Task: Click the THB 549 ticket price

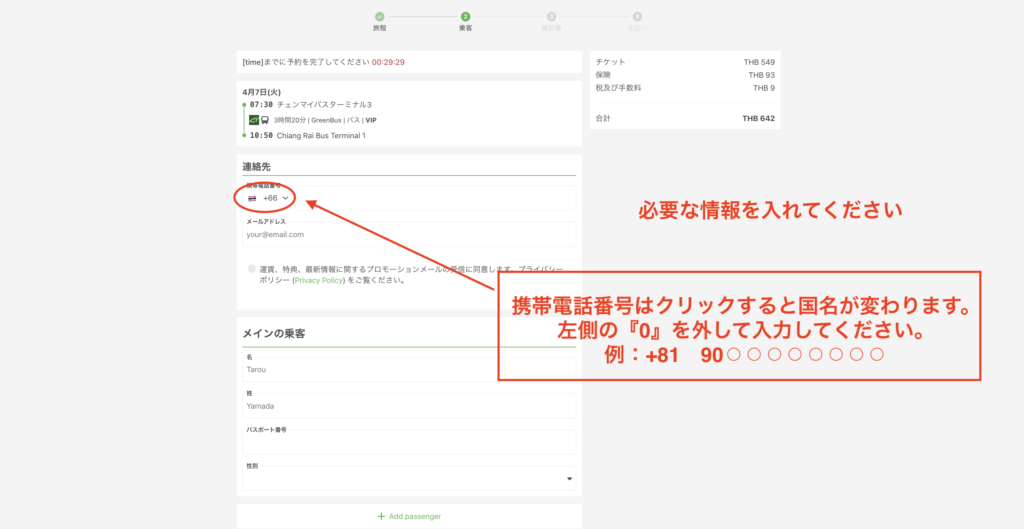Action: [x=759, y=62]
